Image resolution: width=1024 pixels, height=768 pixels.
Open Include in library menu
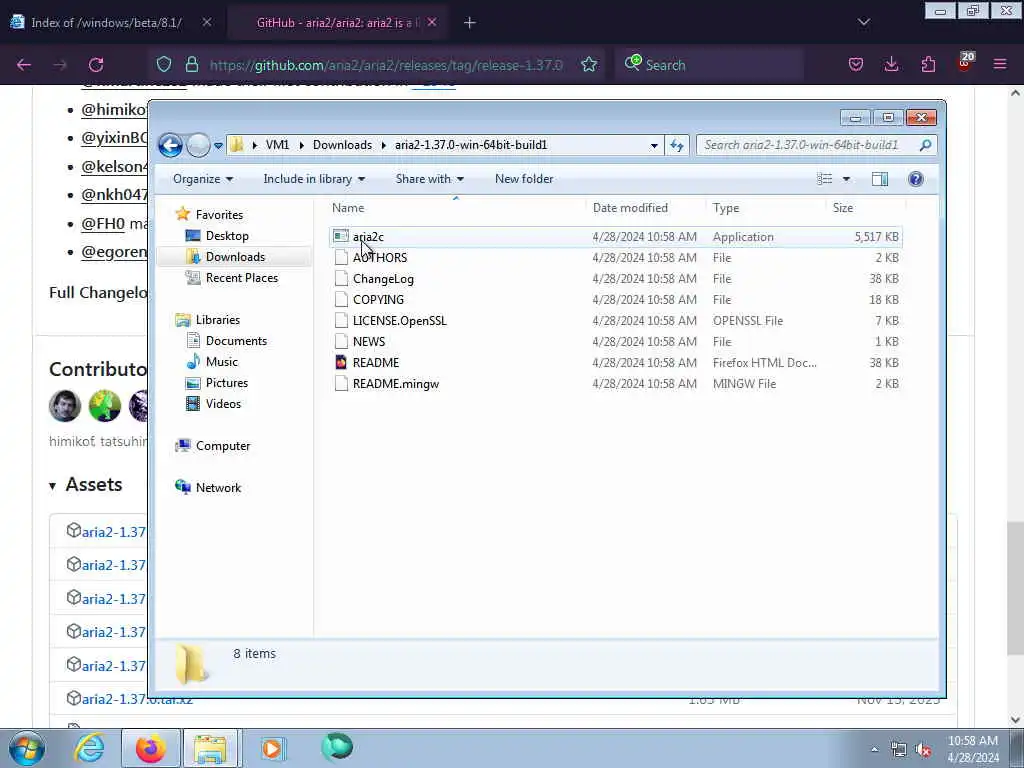pyautogui.click(x=314, y=179)
